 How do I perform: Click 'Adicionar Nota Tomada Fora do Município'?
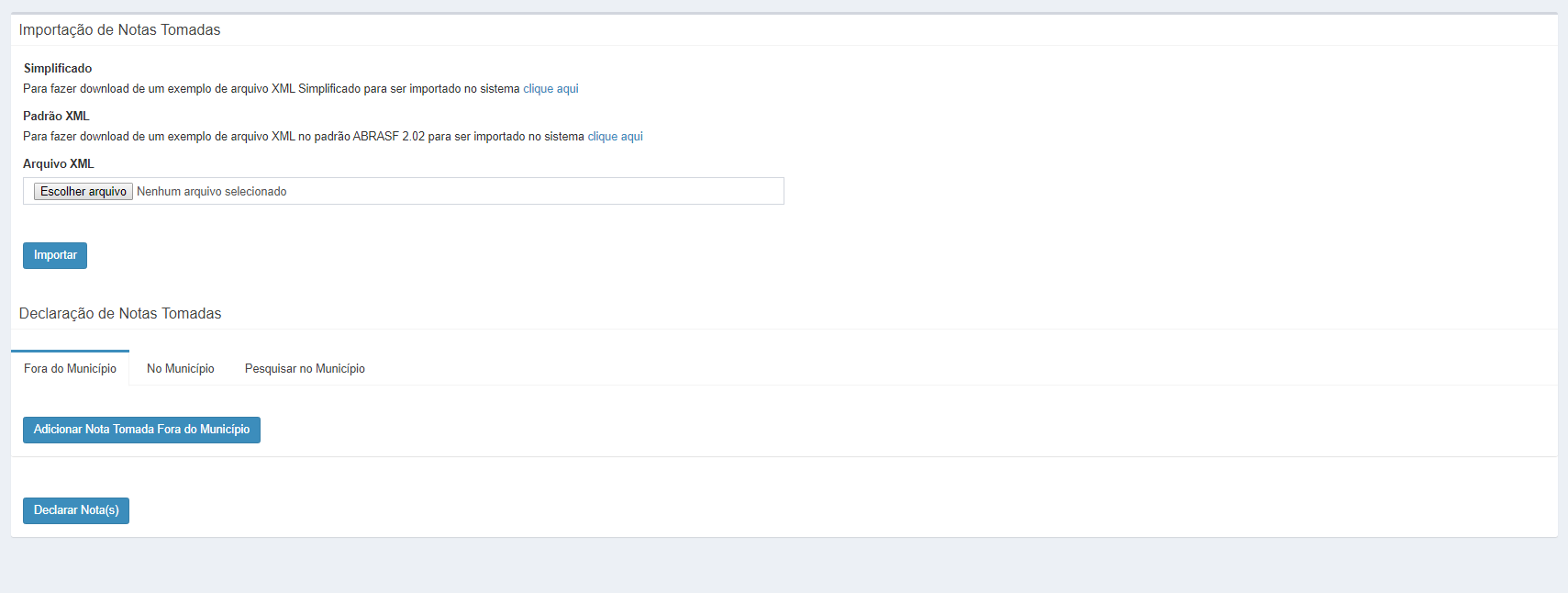pos(141,430)
